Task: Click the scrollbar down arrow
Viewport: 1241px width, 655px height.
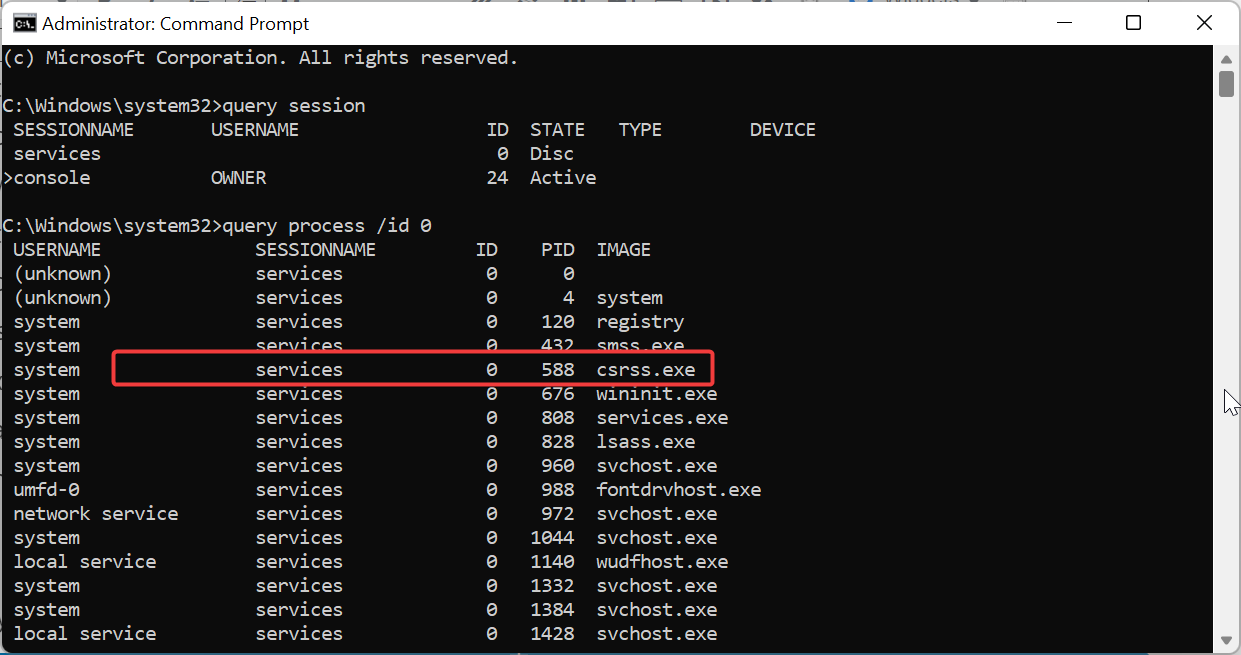Action: point(1226,639)
